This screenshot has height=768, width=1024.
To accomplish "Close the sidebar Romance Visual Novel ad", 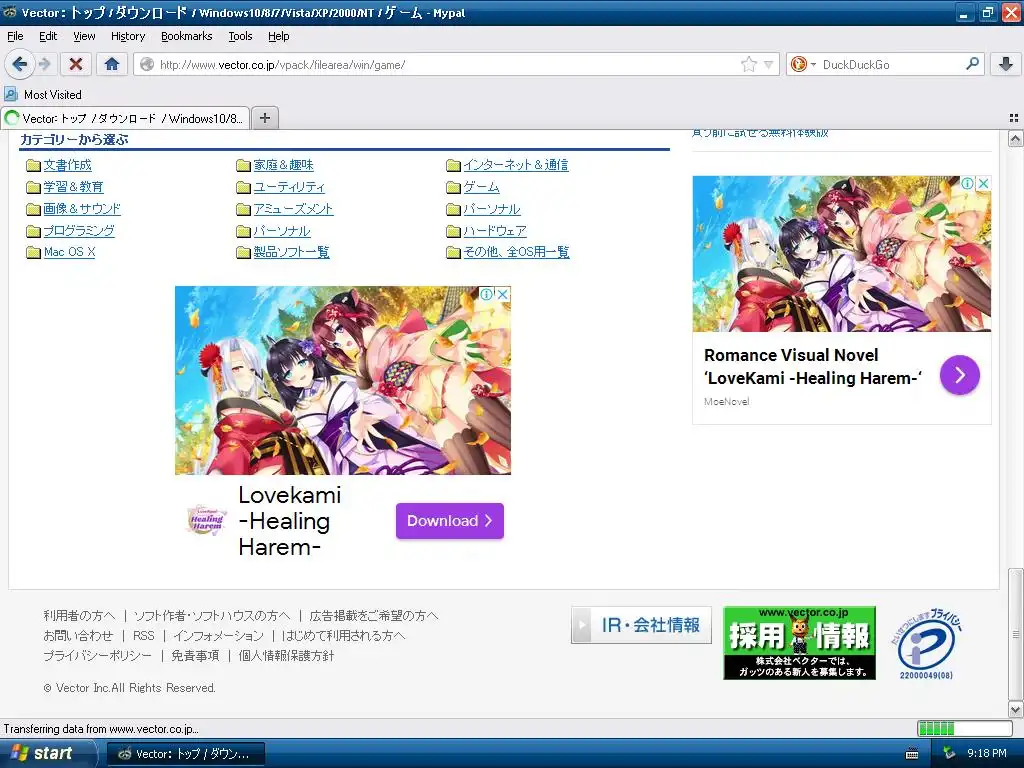I will pos(983,184).
